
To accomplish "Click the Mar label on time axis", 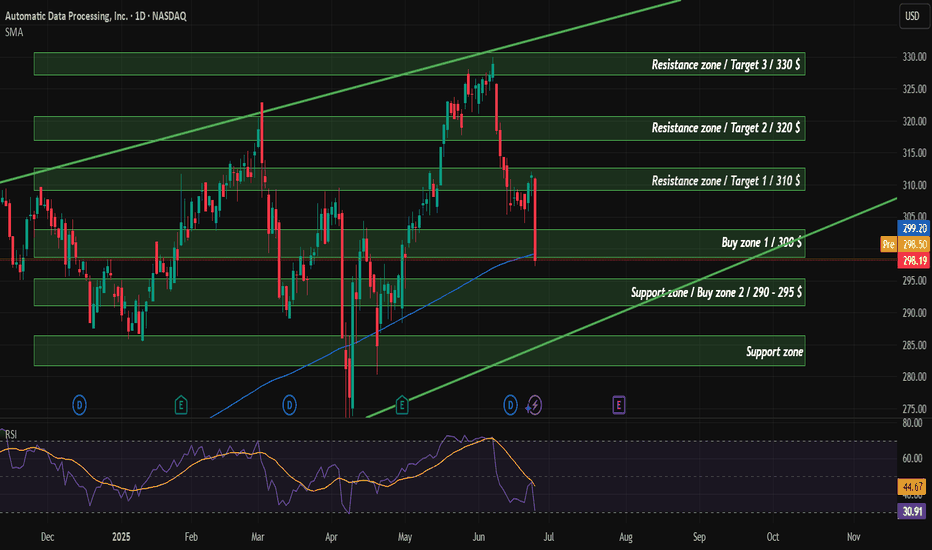I will point(257,537).
